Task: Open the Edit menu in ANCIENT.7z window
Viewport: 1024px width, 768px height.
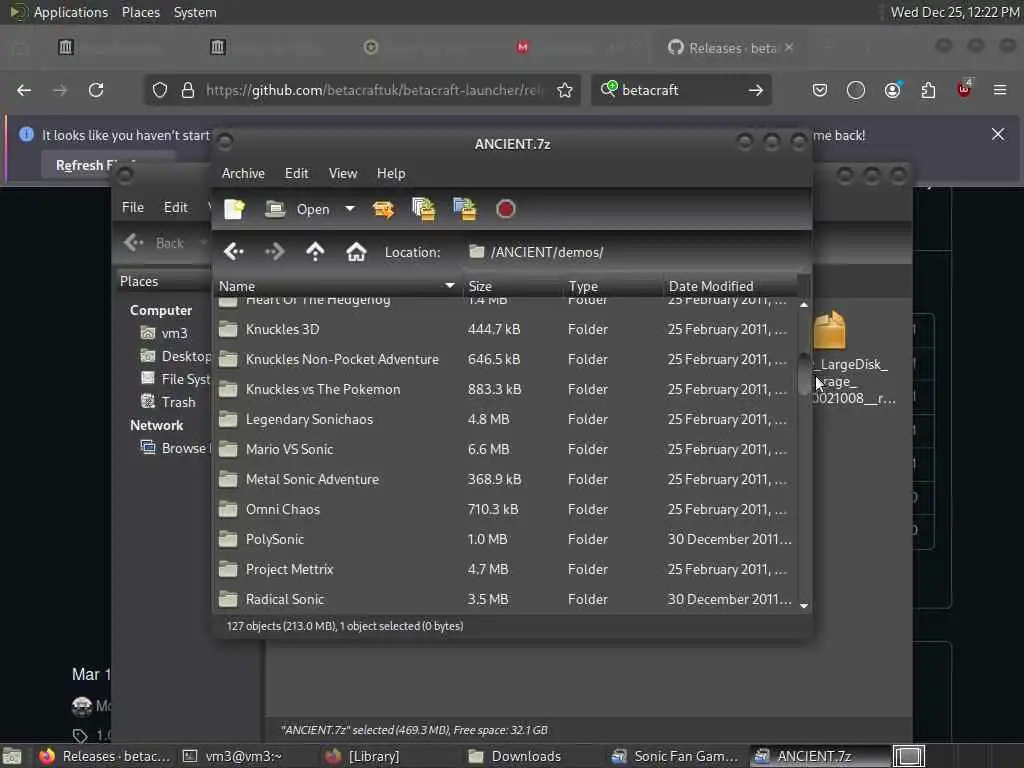Action: pyautogui.click(x=296, y=173)
